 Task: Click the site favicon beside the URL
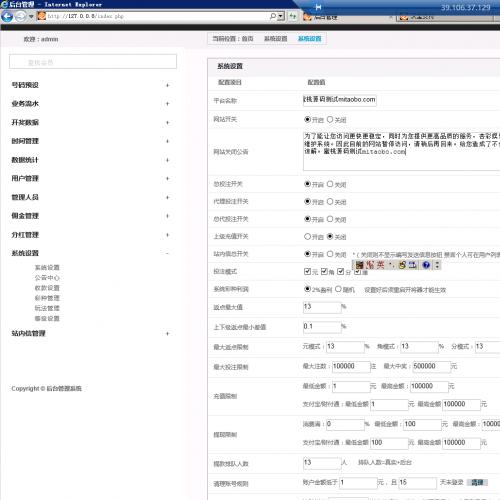[42, 16]
